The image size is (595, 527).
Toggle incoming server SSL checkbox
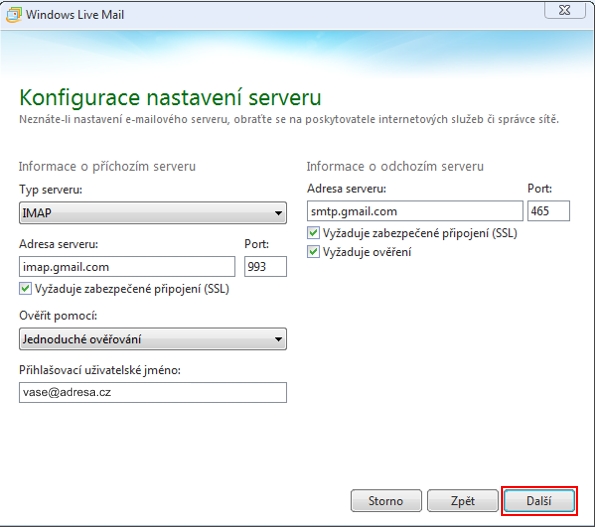tap(25, 289)
